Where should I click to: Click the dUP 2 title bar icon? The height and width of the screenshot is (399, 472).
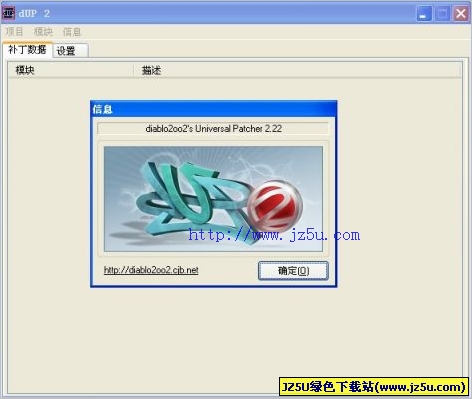[x=8, y=13]
